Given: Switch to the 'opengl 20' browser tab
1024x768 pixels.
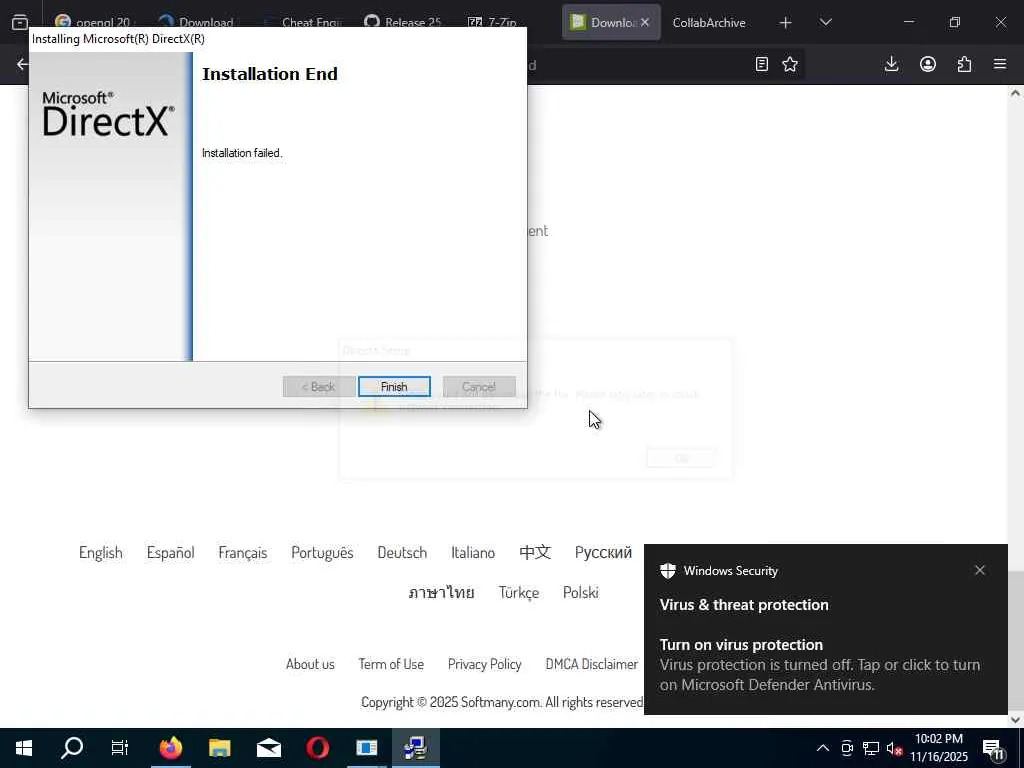Looking at the screenshot, I should 93,22.
